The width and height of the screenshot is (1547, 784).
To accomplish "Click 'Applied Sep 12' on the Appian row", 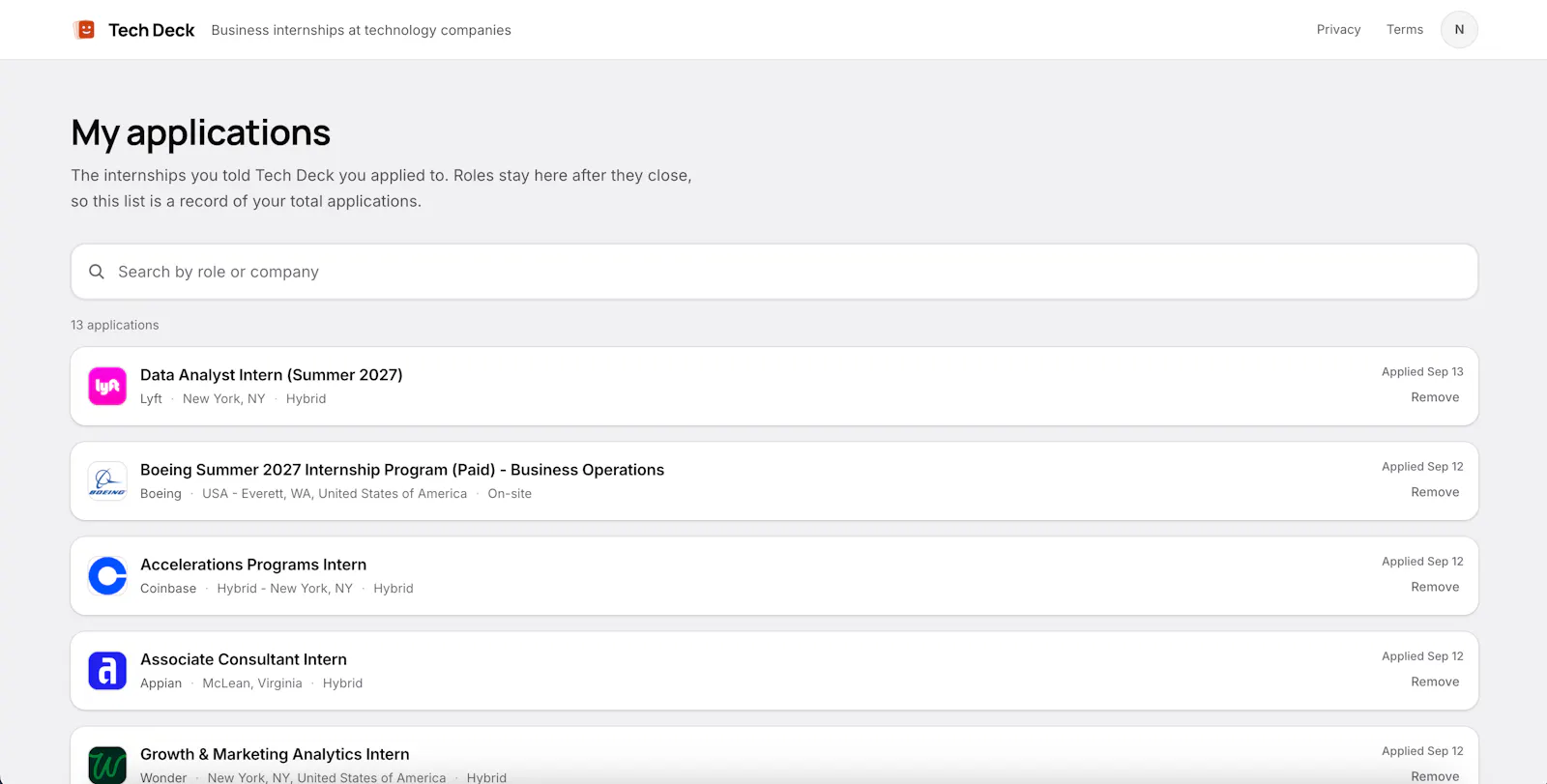I will (1422, 656).
